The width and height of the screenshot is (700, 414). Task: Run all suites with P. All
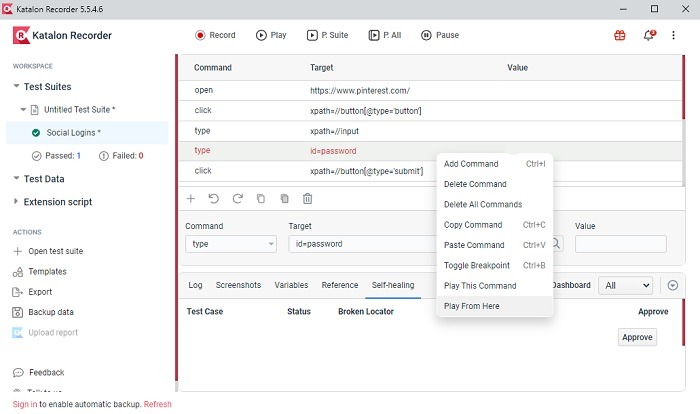click(385, 35)
